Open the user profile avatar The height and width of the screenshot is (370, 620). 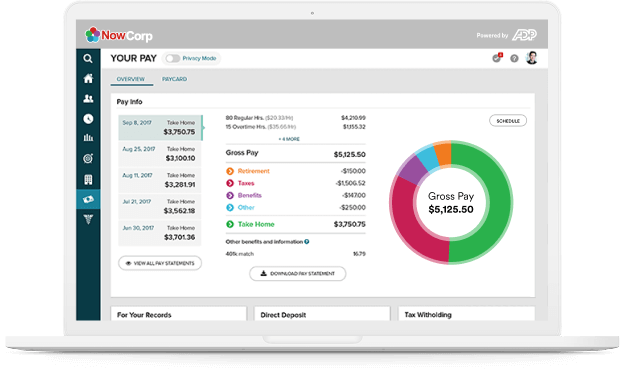[532, 58]
